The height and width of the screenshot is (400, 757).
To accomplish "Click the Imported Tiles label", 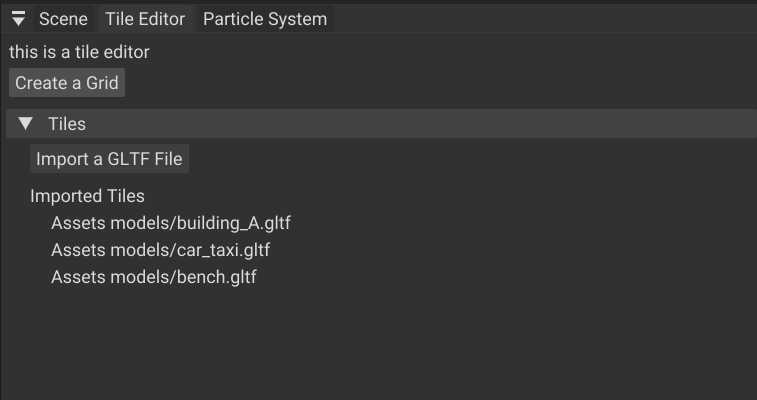I will (87, 196).
